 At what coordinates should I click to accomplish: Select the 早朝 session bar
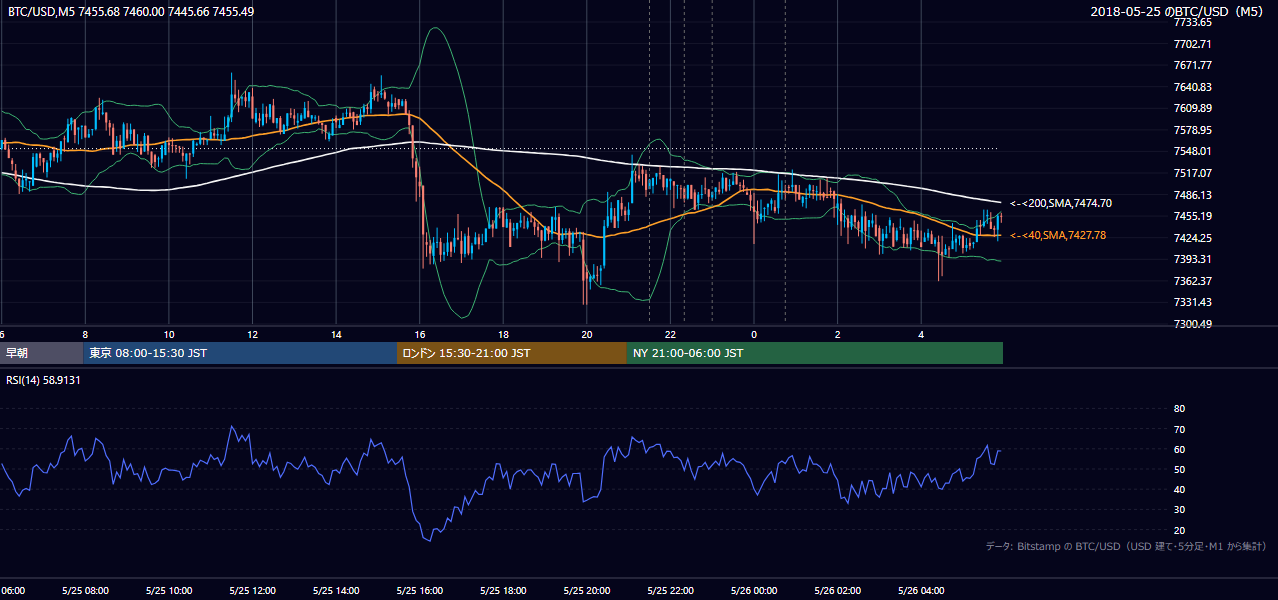pyautogui.click(x=41, y=353)
